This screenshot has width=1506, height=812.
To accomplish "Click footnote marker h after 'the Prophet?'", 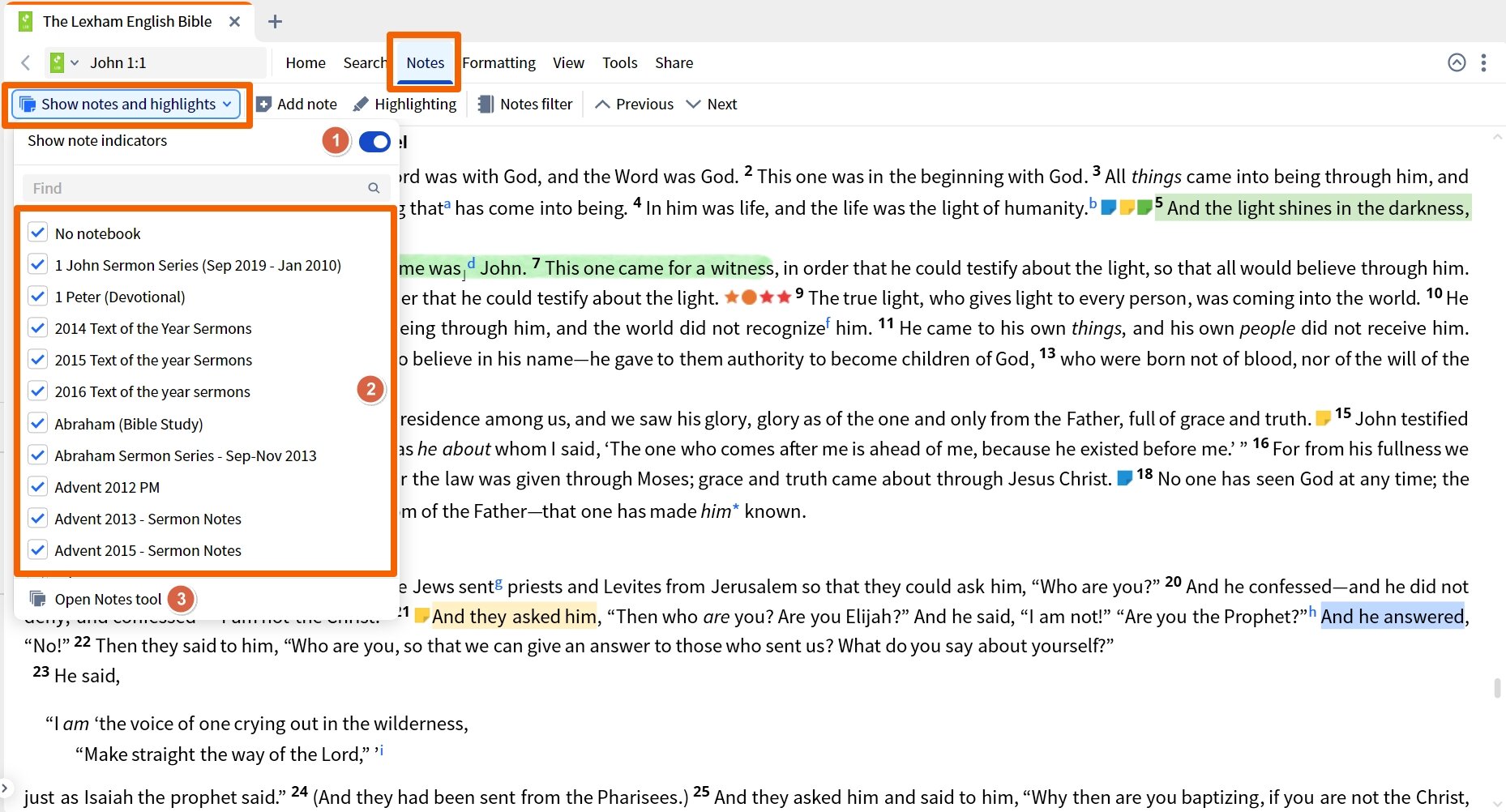I will pos(1312,612).
